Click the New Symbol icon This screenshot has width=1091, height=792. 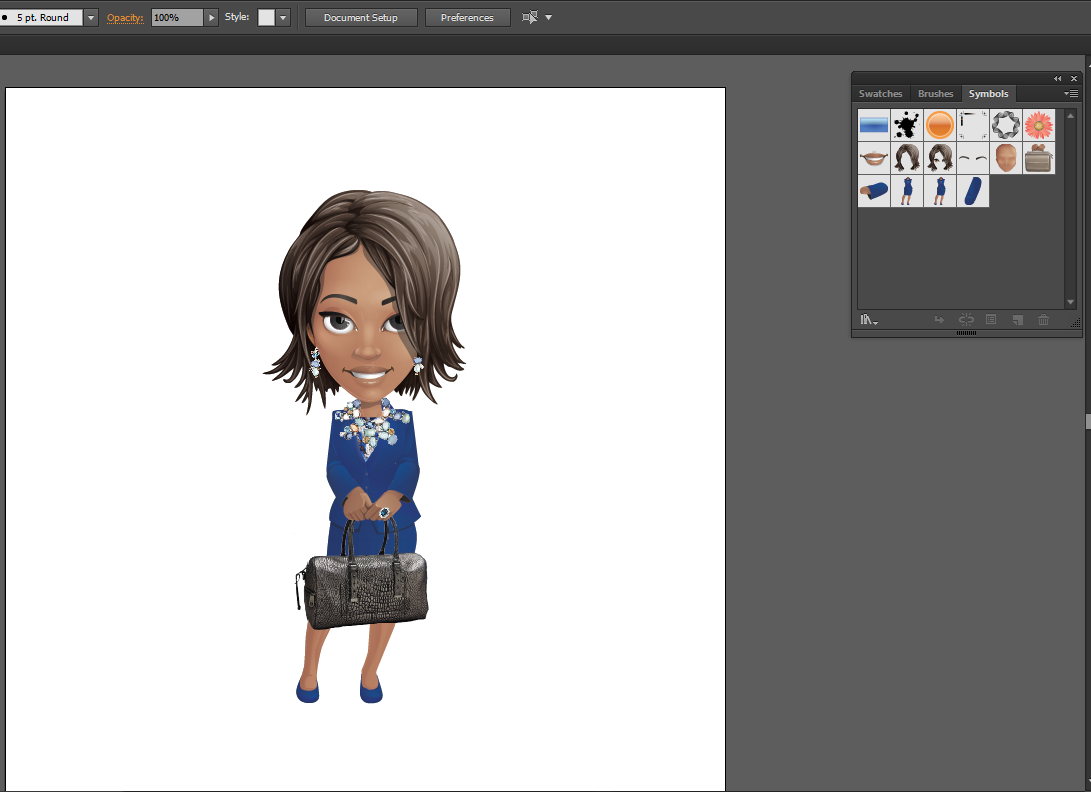coord(1017,320)
